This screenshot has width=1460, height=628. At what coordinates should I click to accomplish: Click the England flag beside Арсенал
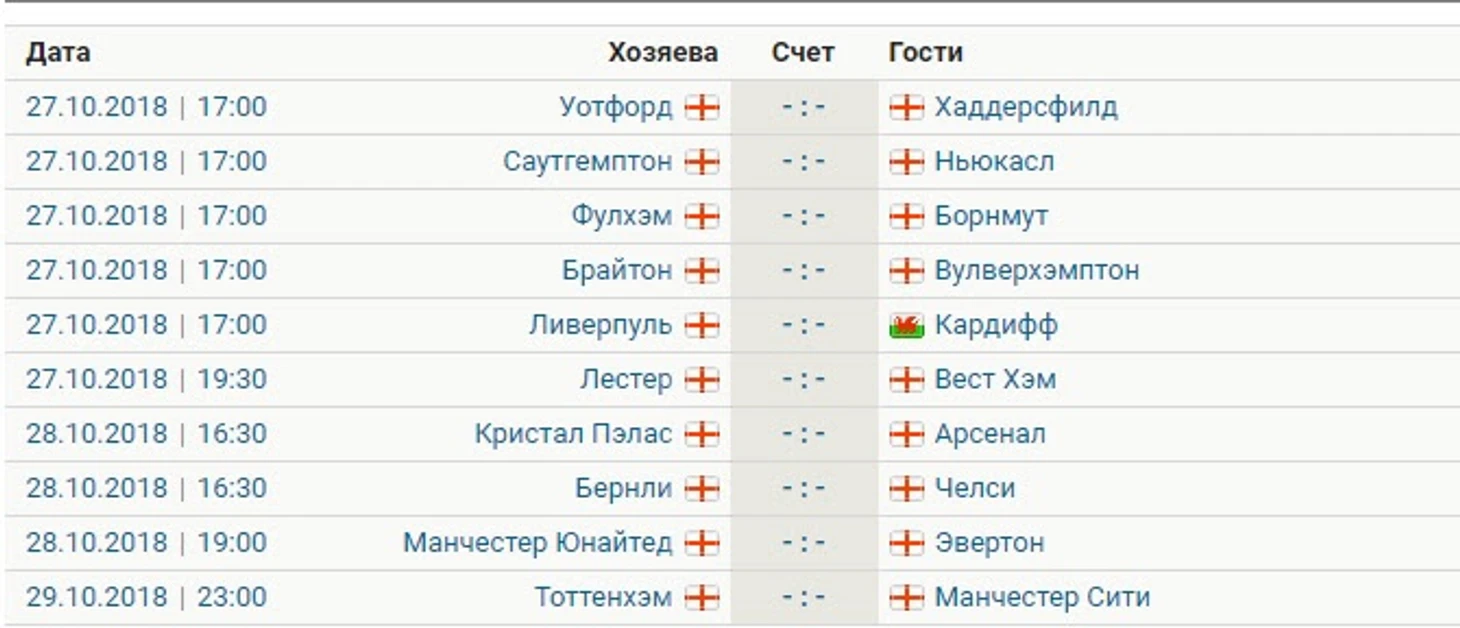point(906,434)
